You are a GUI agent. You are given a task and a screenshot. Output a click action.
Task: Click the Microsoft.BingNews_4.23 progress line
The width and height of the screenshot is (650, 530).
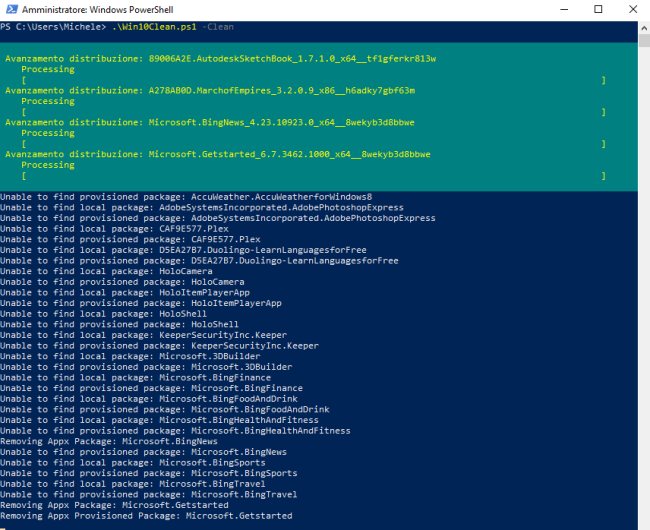(x=210, y=122)
